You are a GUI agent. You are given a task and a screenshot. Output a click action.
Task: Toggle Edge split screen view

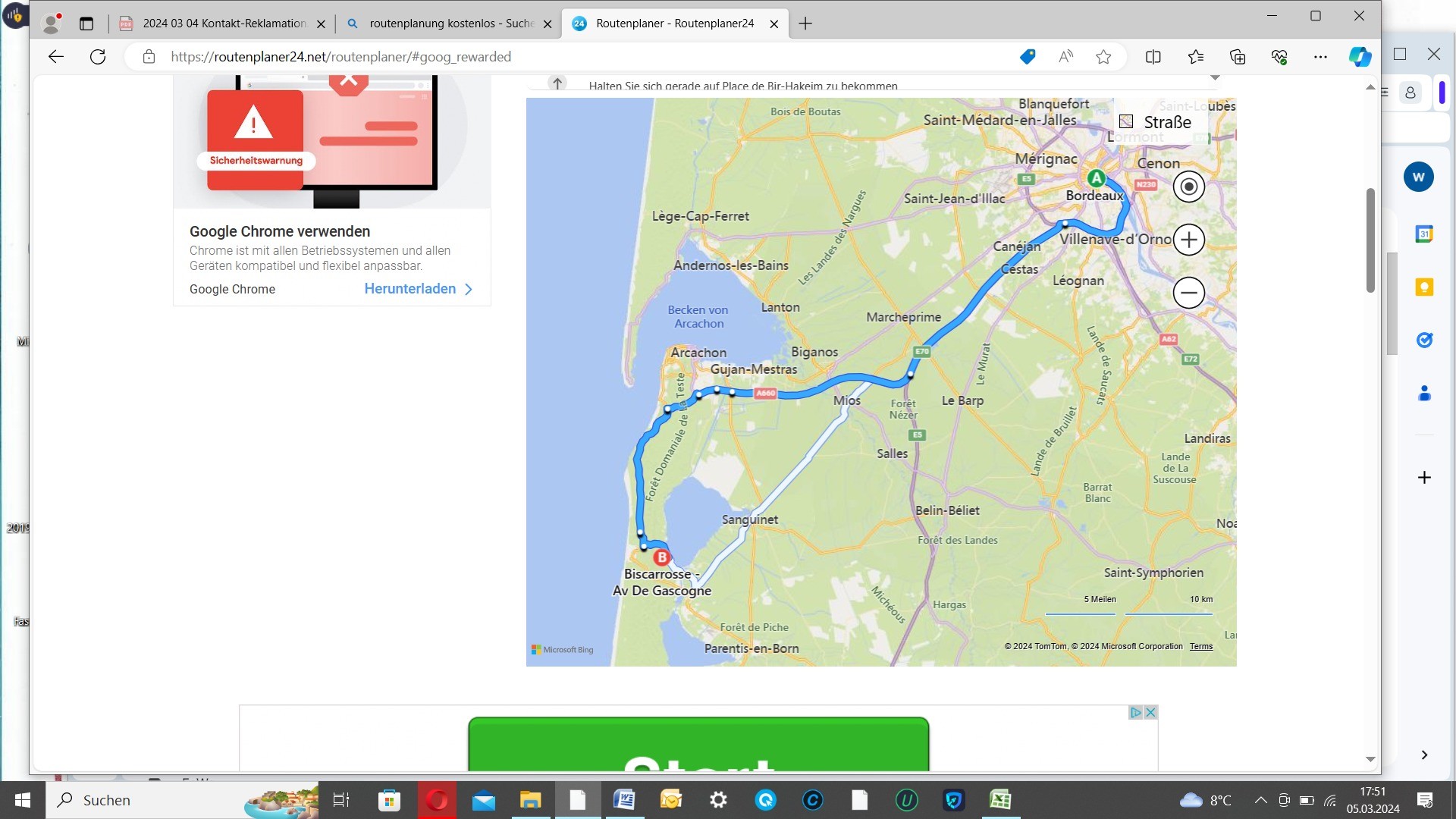[1153, 57]
